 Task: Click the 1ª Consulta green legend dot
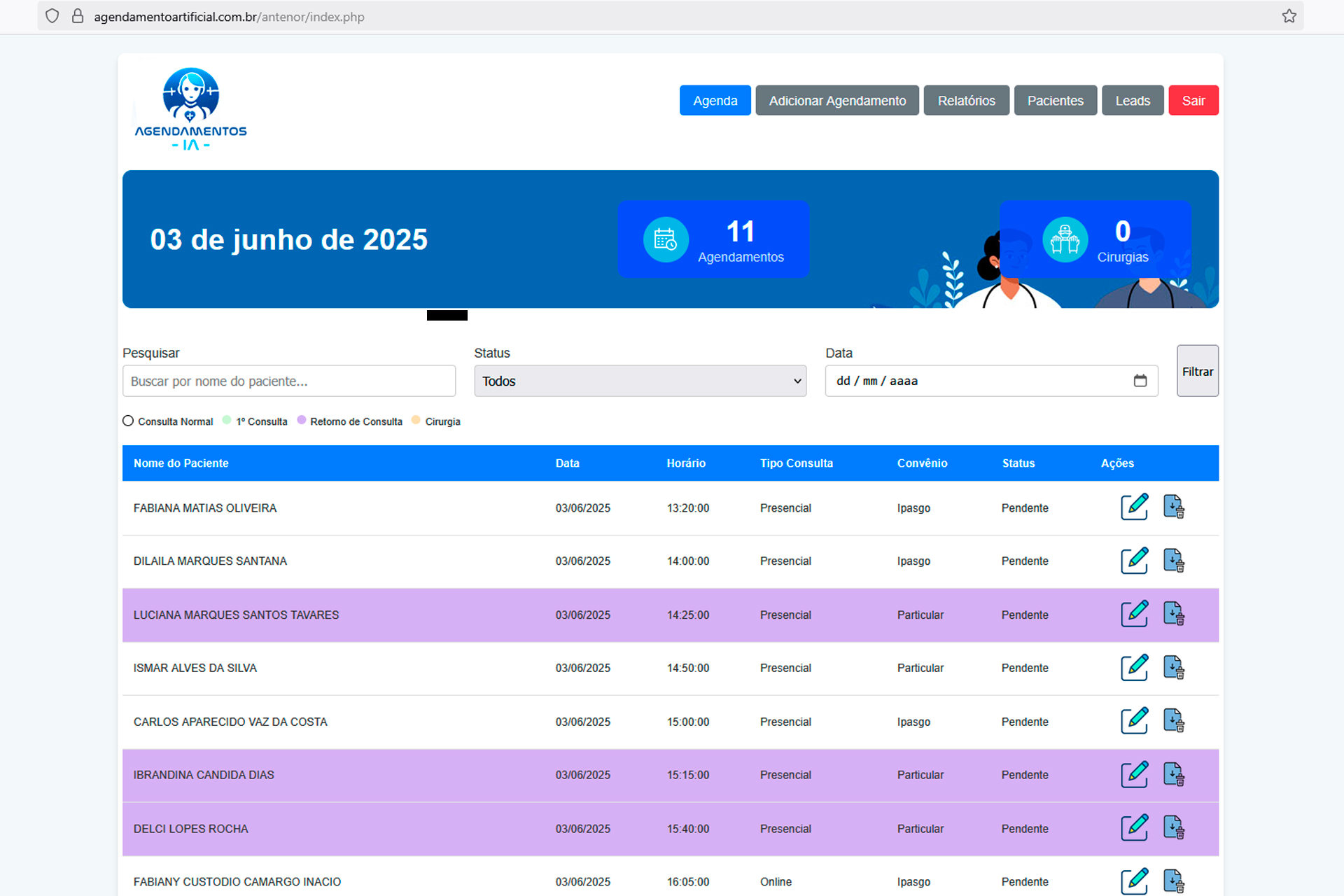(x=227, y=420)
